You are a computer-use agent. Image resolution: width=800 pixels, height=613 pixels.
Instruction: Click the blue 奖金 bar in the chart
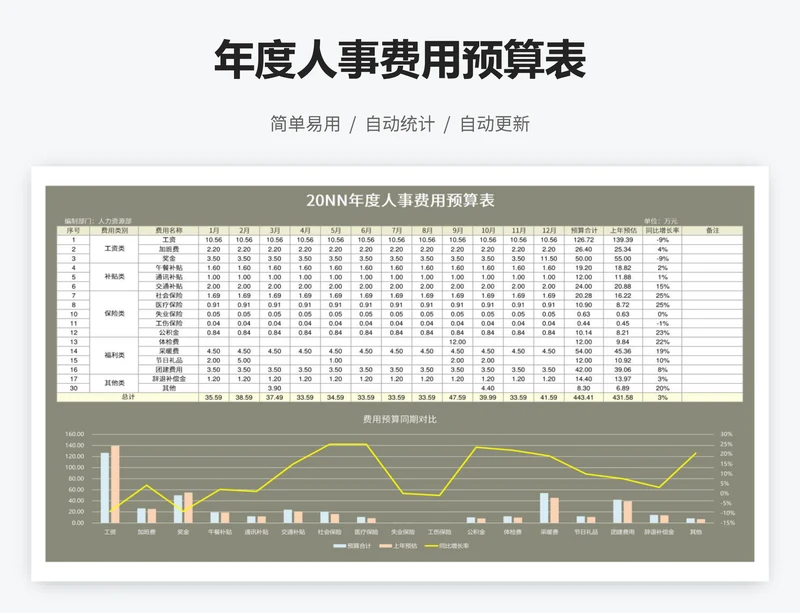tap(178, 509)
